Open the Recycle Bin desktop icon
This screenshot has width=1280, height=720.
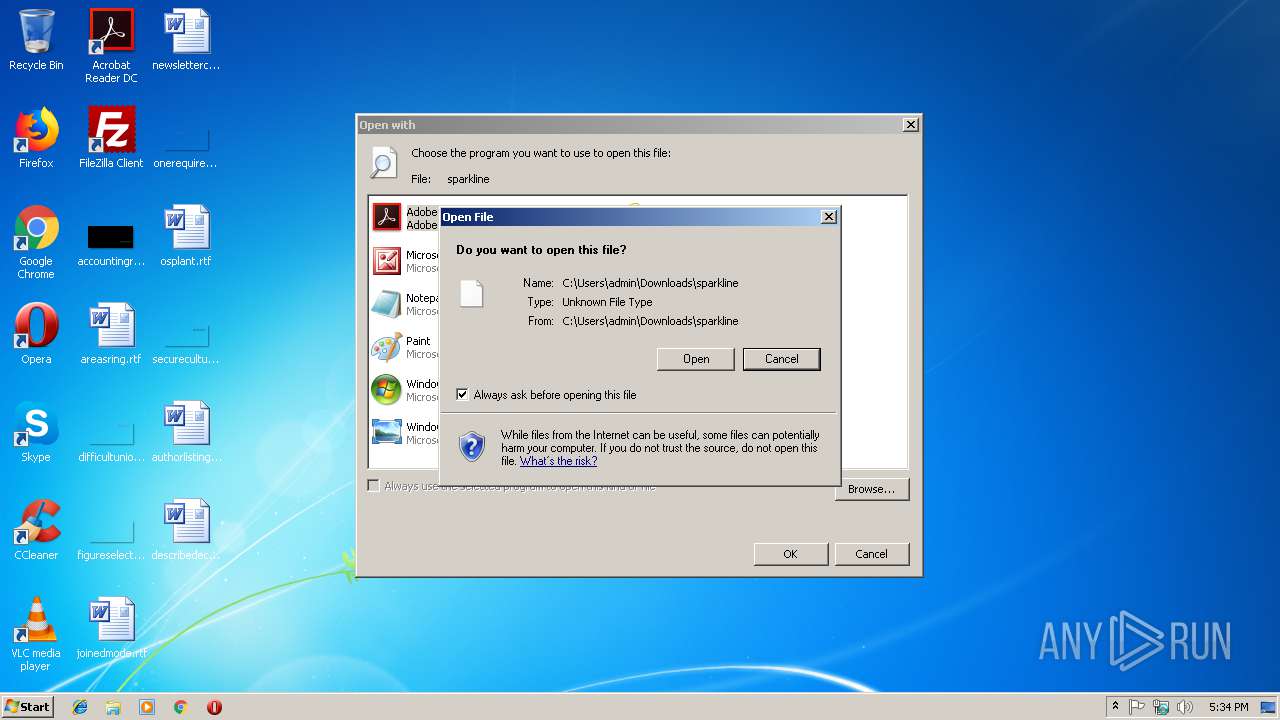click(x=36, y=40)
